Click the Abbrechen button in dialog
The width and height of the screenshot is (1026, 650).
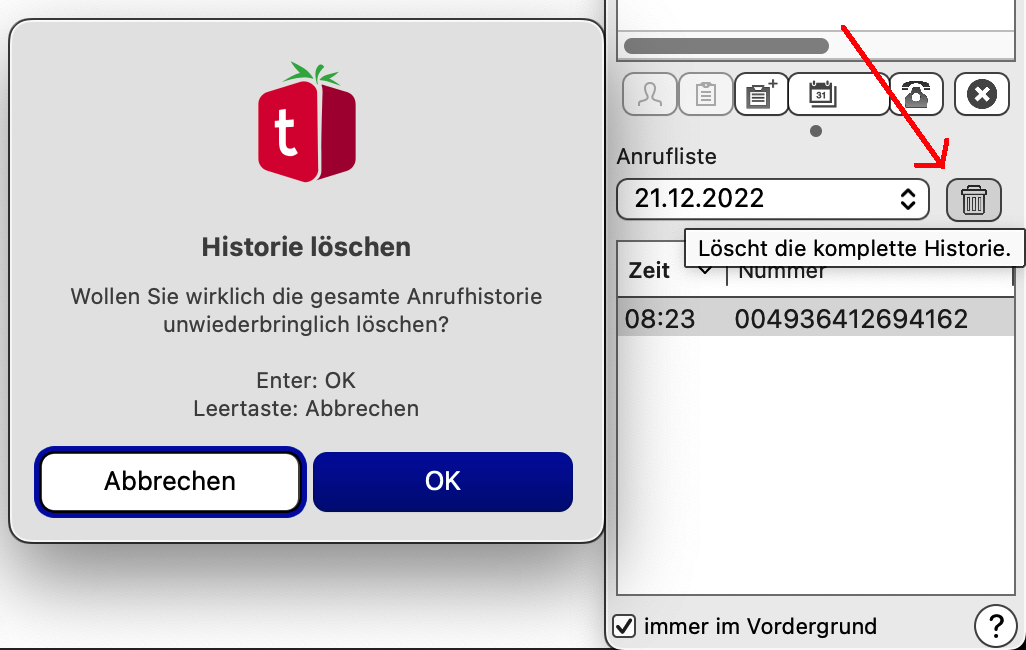coord(170,482)
